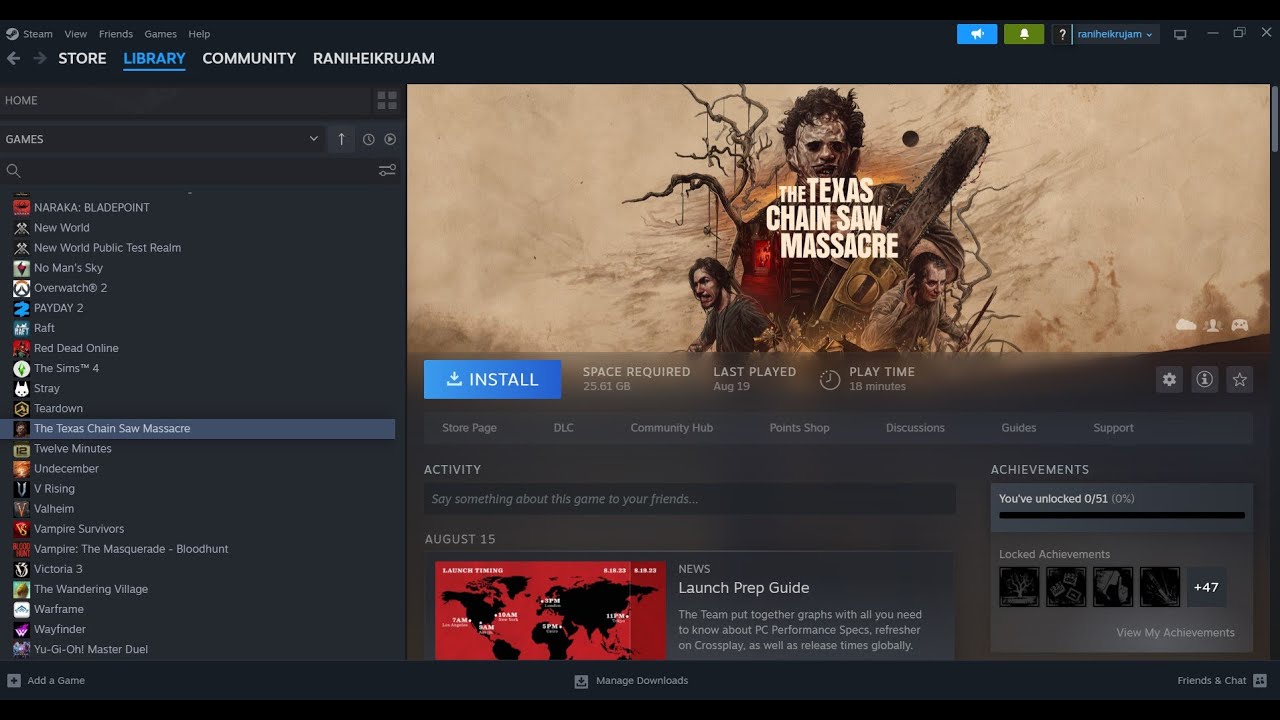Open the DLC link
This screenshot has height=720, width=1280.
[564, 428]
